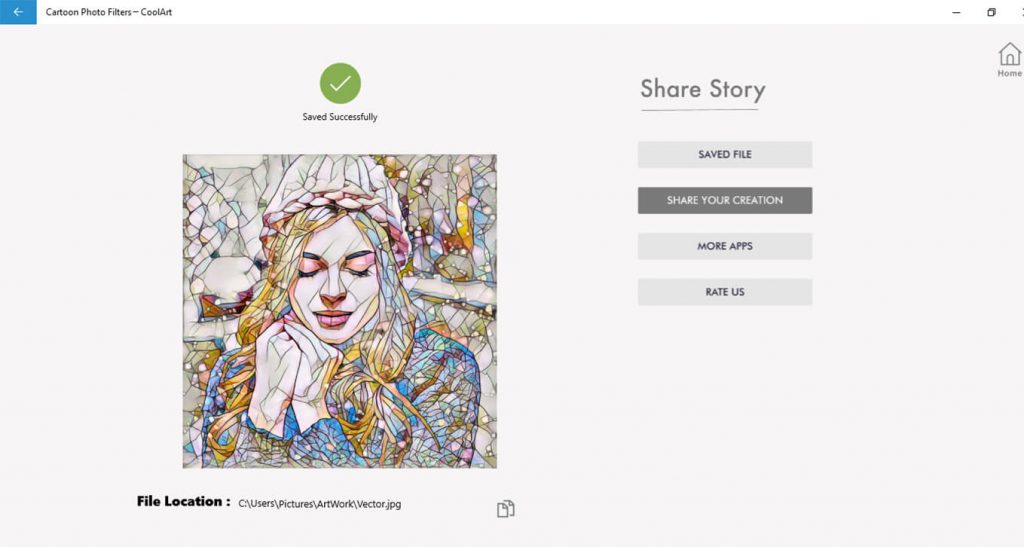Browse MORE APPS
The image size is (1024, 547).
pos(725,246)
